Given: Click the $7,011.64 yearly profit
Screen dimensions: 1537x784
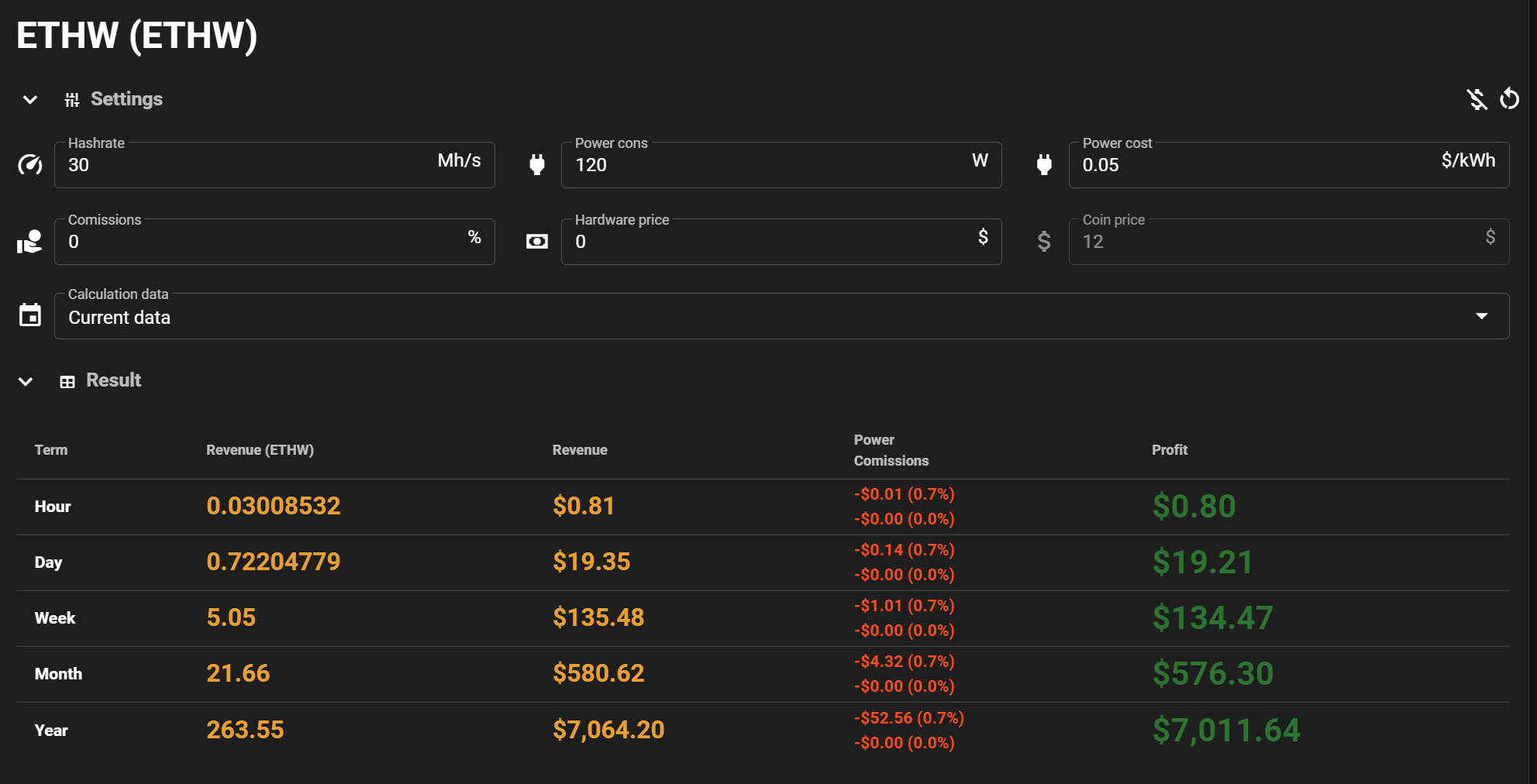Looking at the screenshot, I should [1226, 730].
